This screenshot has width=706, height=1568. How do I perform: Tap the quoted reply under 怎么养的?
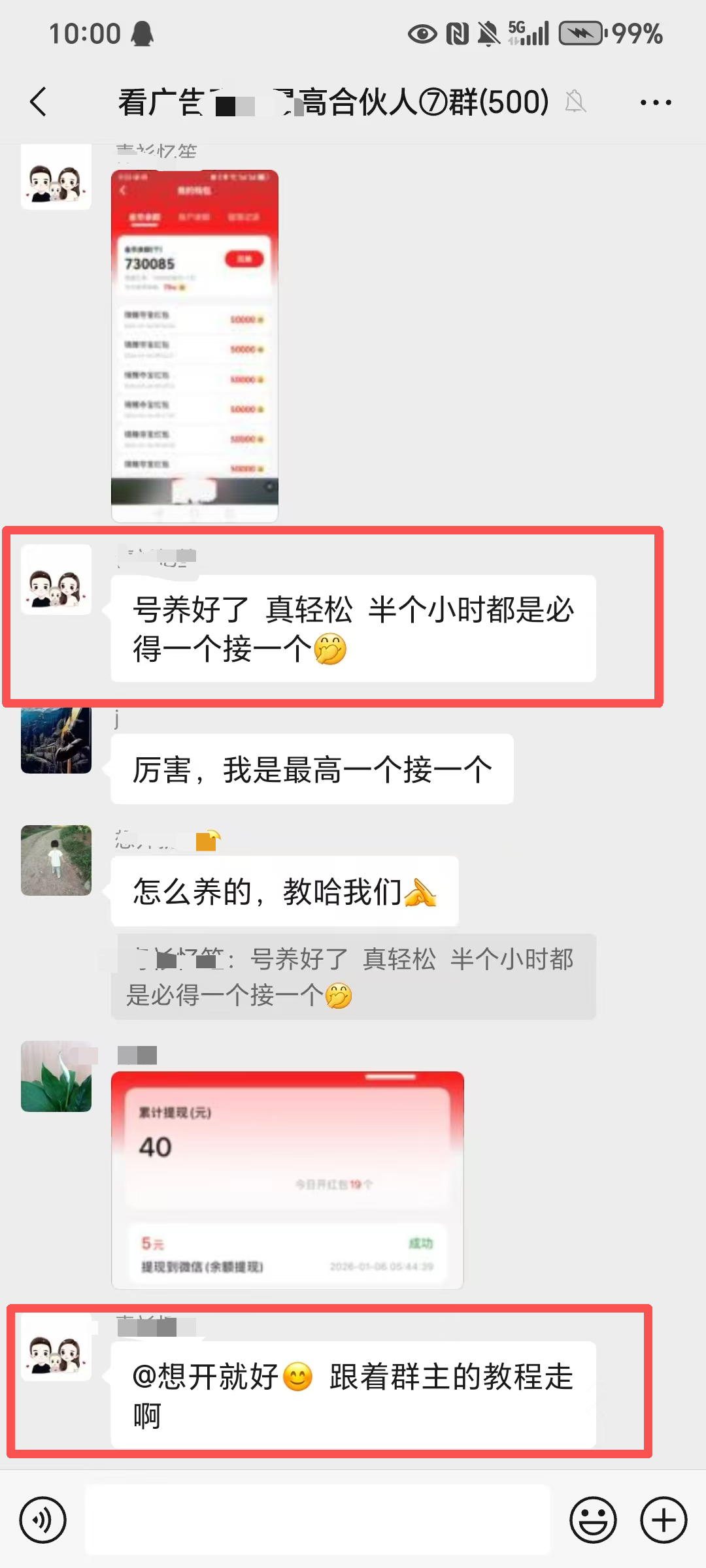coord(354,977)
